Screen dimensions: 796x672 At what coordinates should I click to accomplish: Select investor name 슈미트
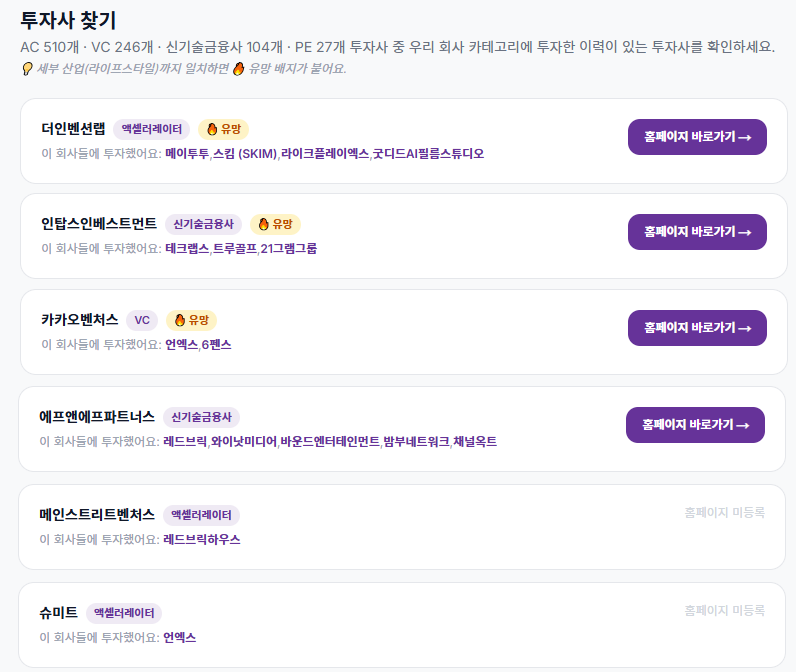pos(58,613)
